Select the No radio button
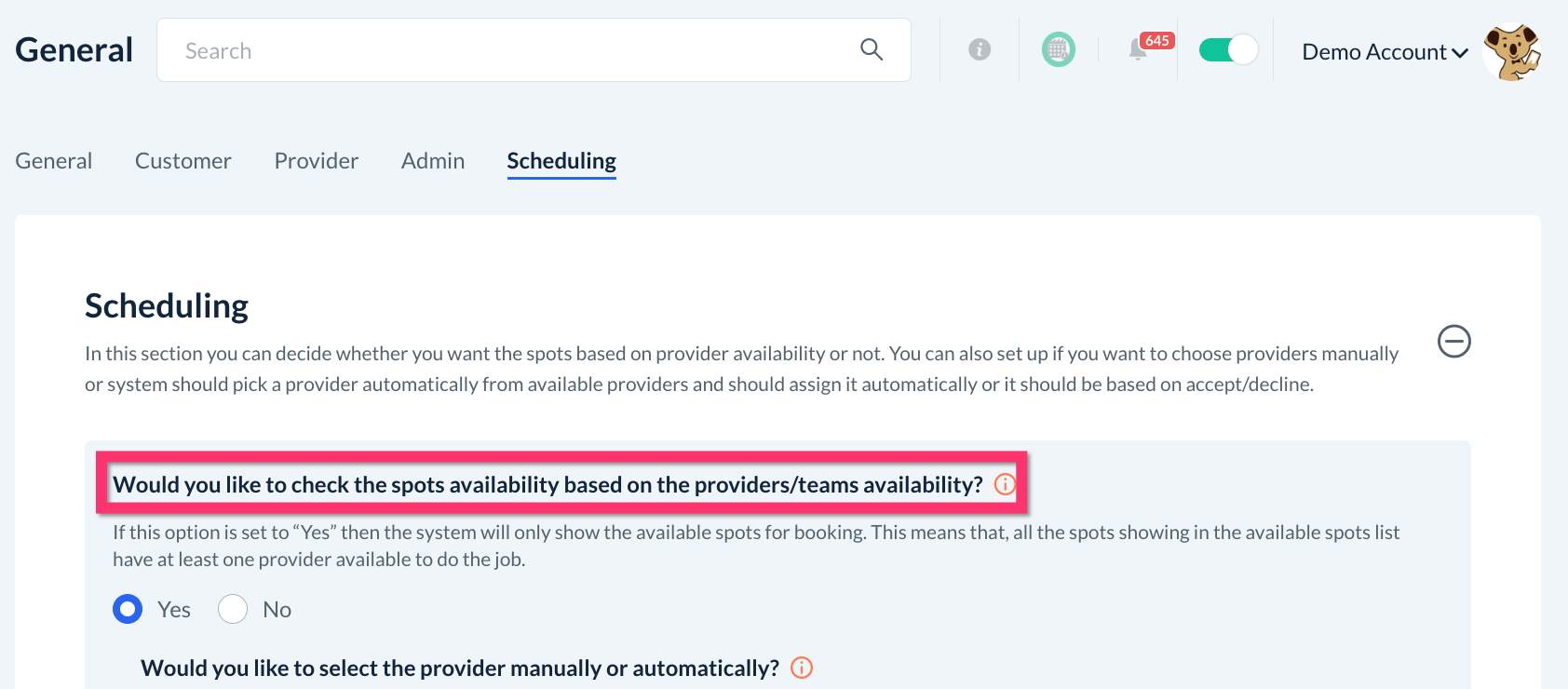1568x689 pixels. [233, 609]
